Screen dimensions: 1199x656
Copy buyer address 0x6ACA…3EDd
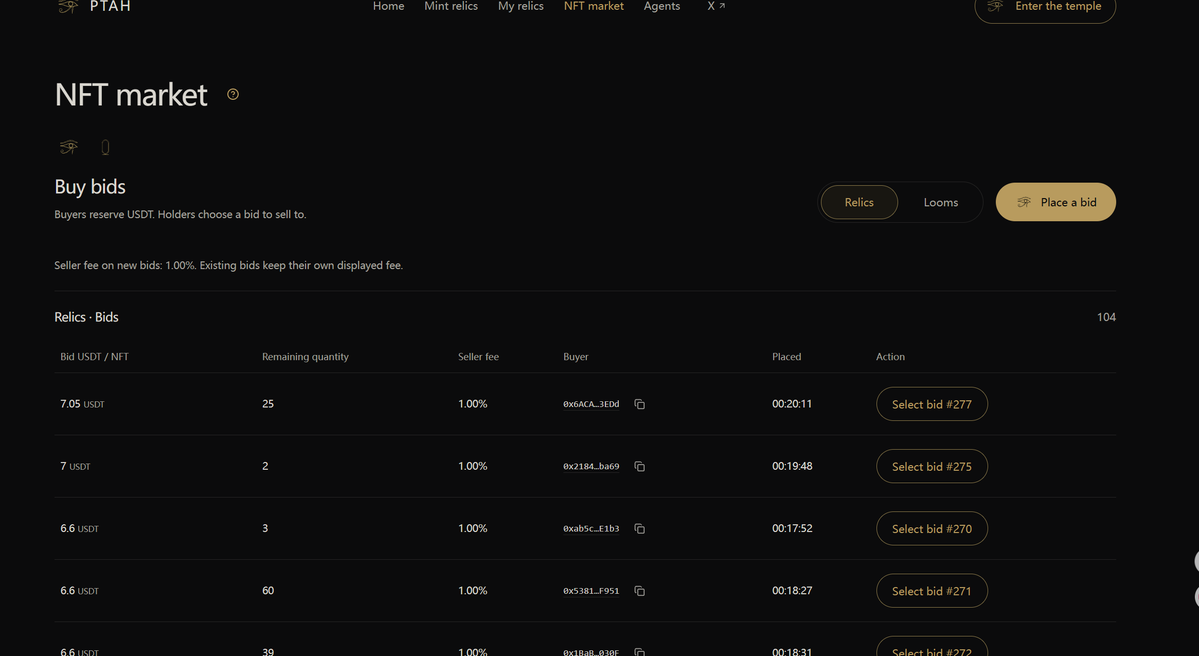pos(640,404)
